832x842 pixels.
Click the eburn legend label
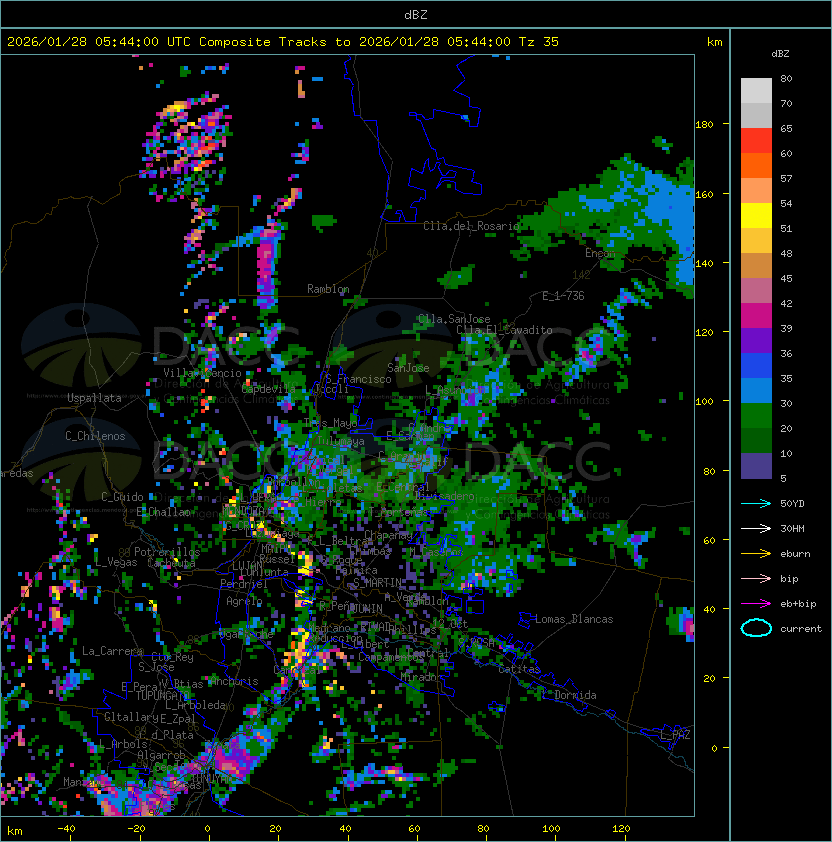click(x=795, y=554)
